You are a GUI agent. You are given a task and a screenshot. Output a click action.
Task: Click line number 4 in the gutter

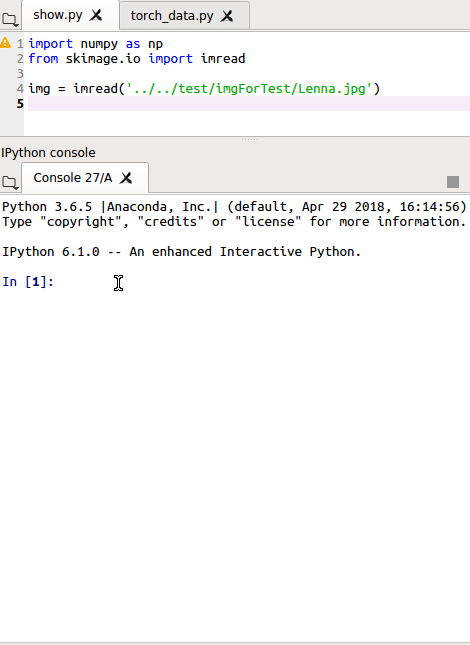click(x=20, y=88)
